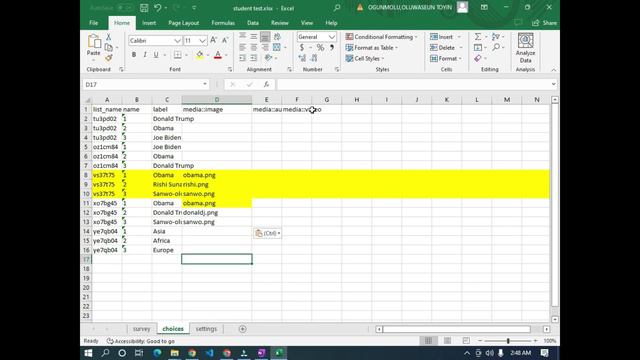The image size is (640, 360).
Task: Open the survey sheet tab
Action: (x=141, y=329)
